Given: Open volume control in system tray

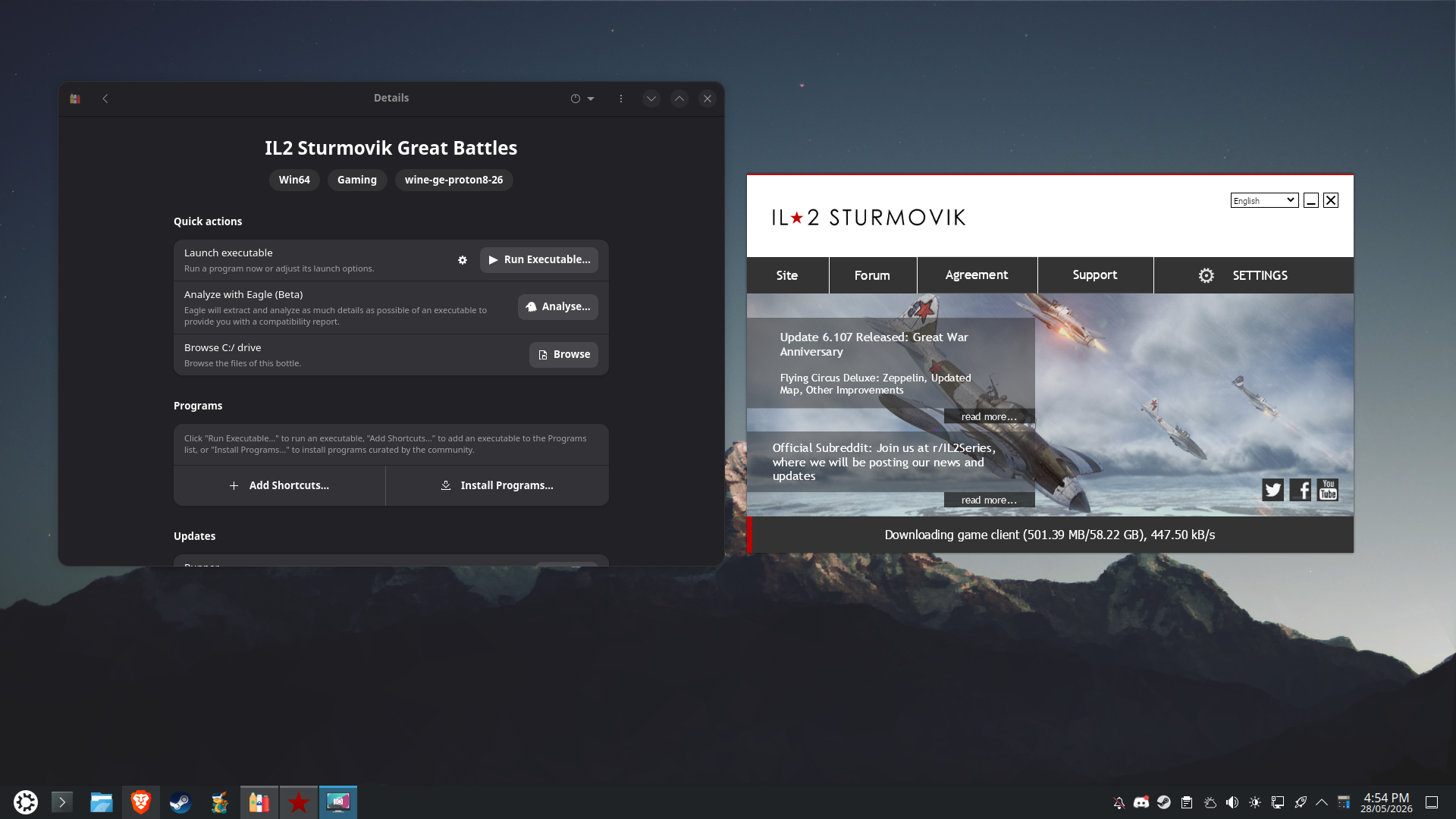Looking at the screenshot, I should click(x=1232, y=802).
